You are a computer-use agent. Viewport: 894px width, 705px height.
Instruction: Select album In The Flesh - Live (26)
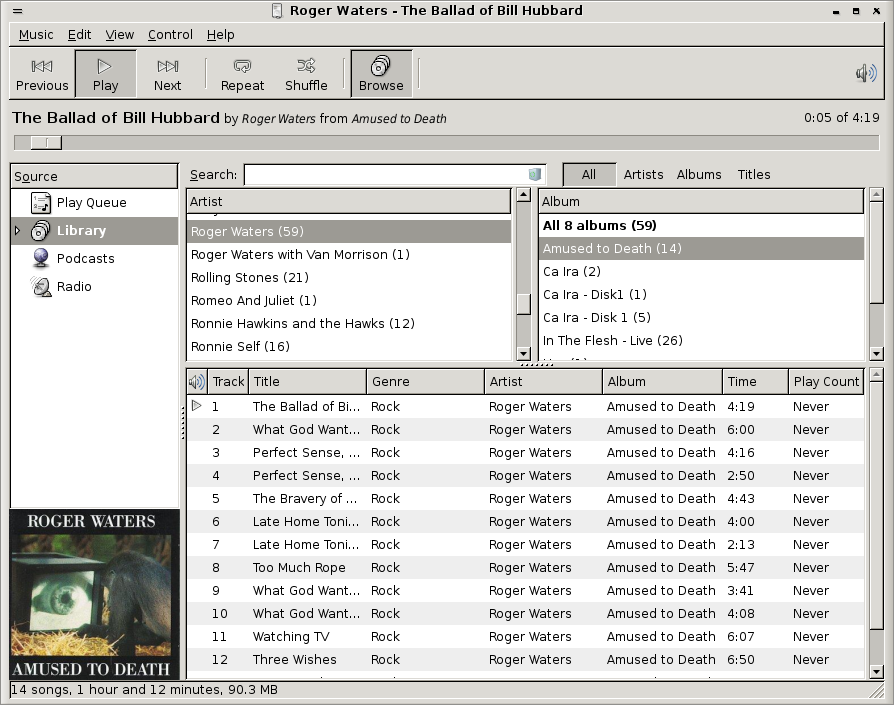tap(701, 340)
